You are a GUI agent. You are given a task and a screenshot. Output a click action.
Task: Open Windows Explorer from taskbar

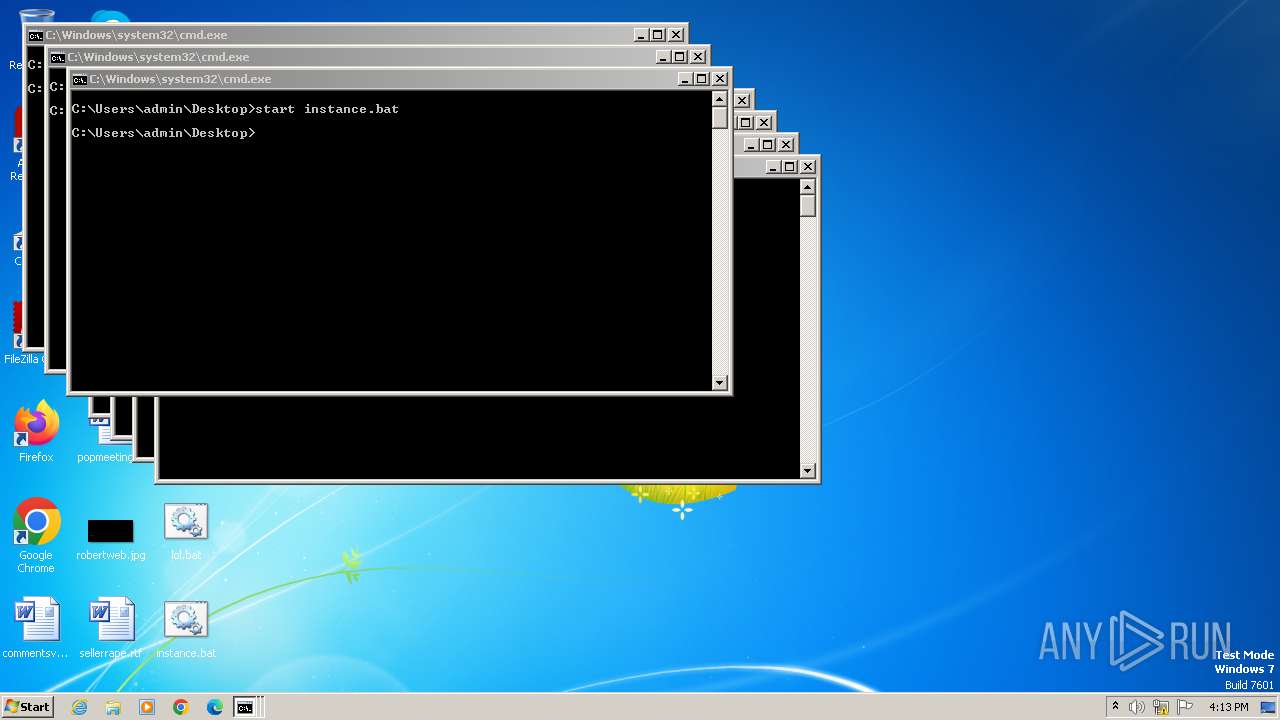pos(113,707)
